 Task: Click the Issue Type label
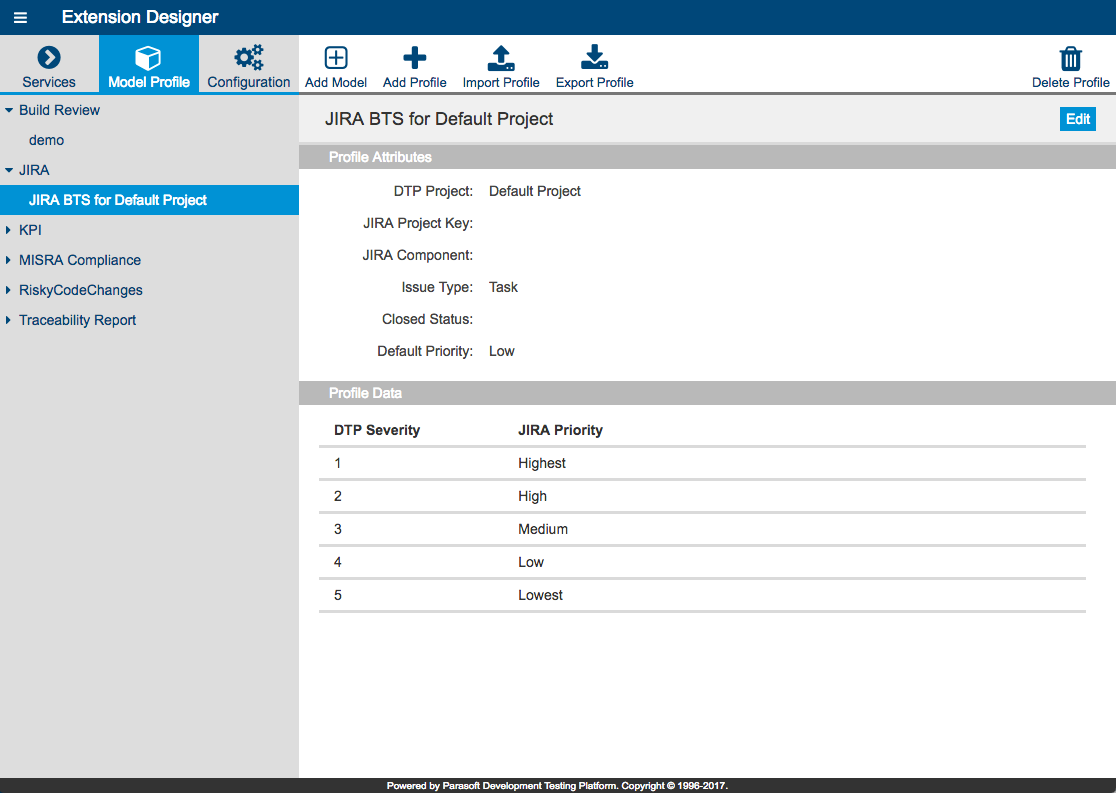(437, 288)
